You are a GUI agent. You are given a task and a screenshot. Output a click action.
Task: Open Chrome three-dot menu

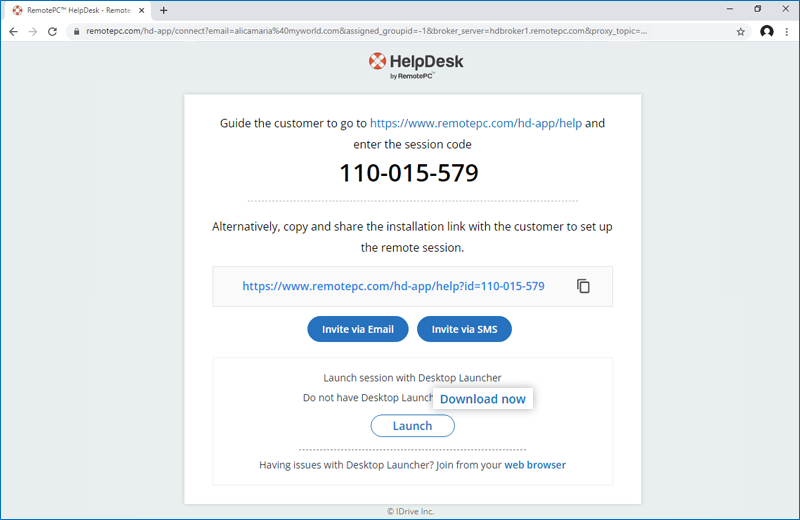tap(787, 32)
